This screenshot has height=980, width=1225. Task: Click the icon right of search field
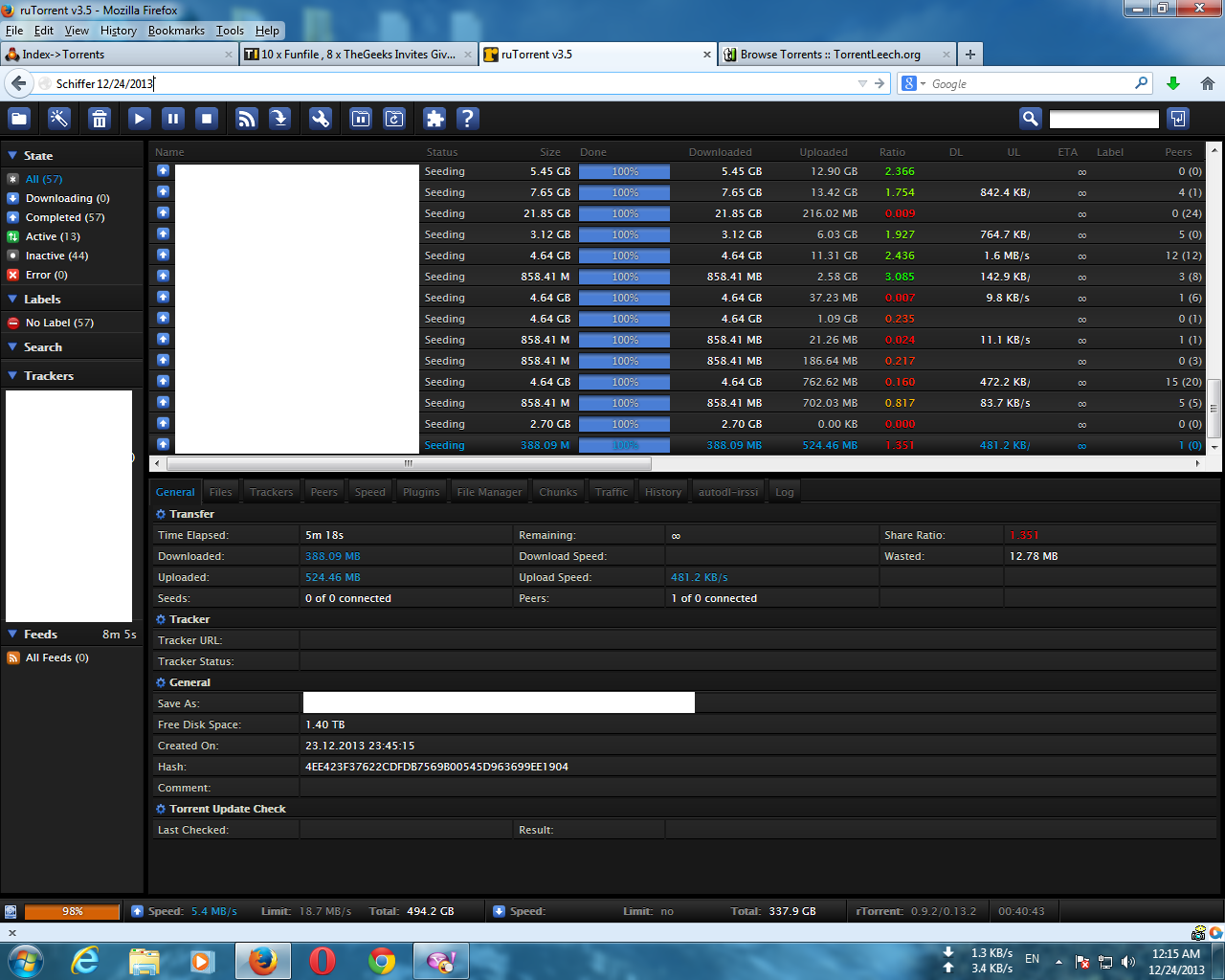pos(1178,119)
